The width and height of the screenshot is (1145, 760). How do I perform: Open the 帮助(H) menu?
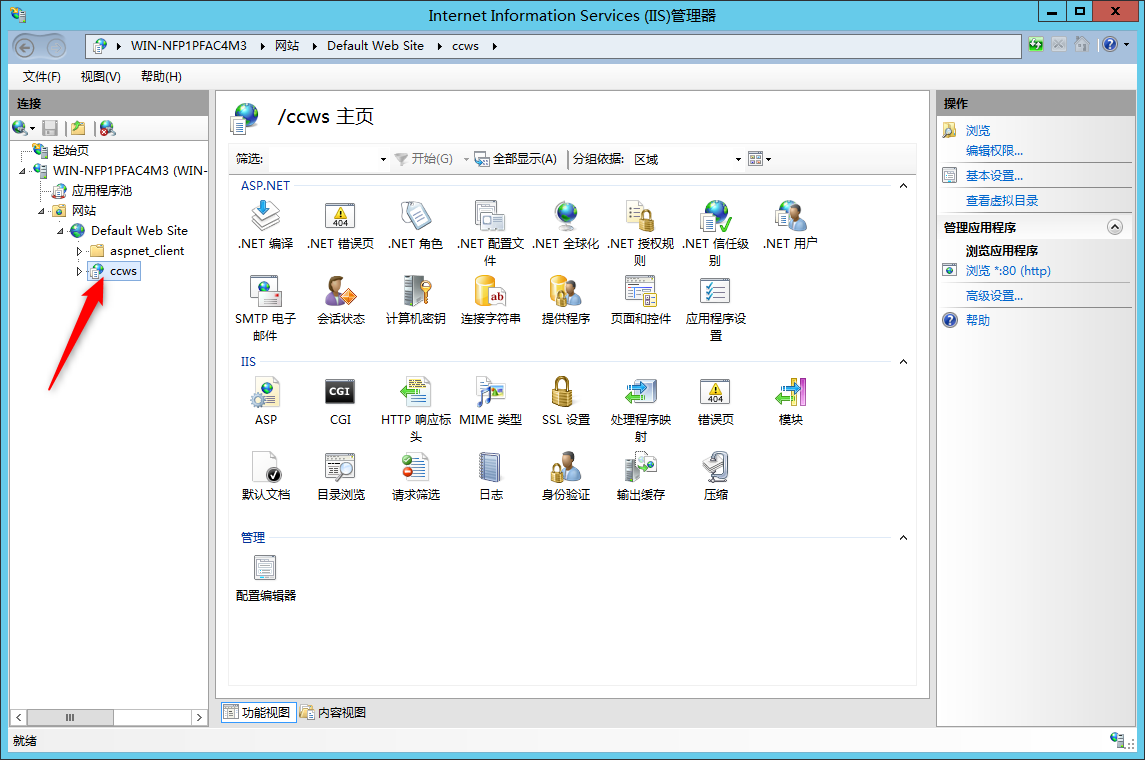(161, 77)
